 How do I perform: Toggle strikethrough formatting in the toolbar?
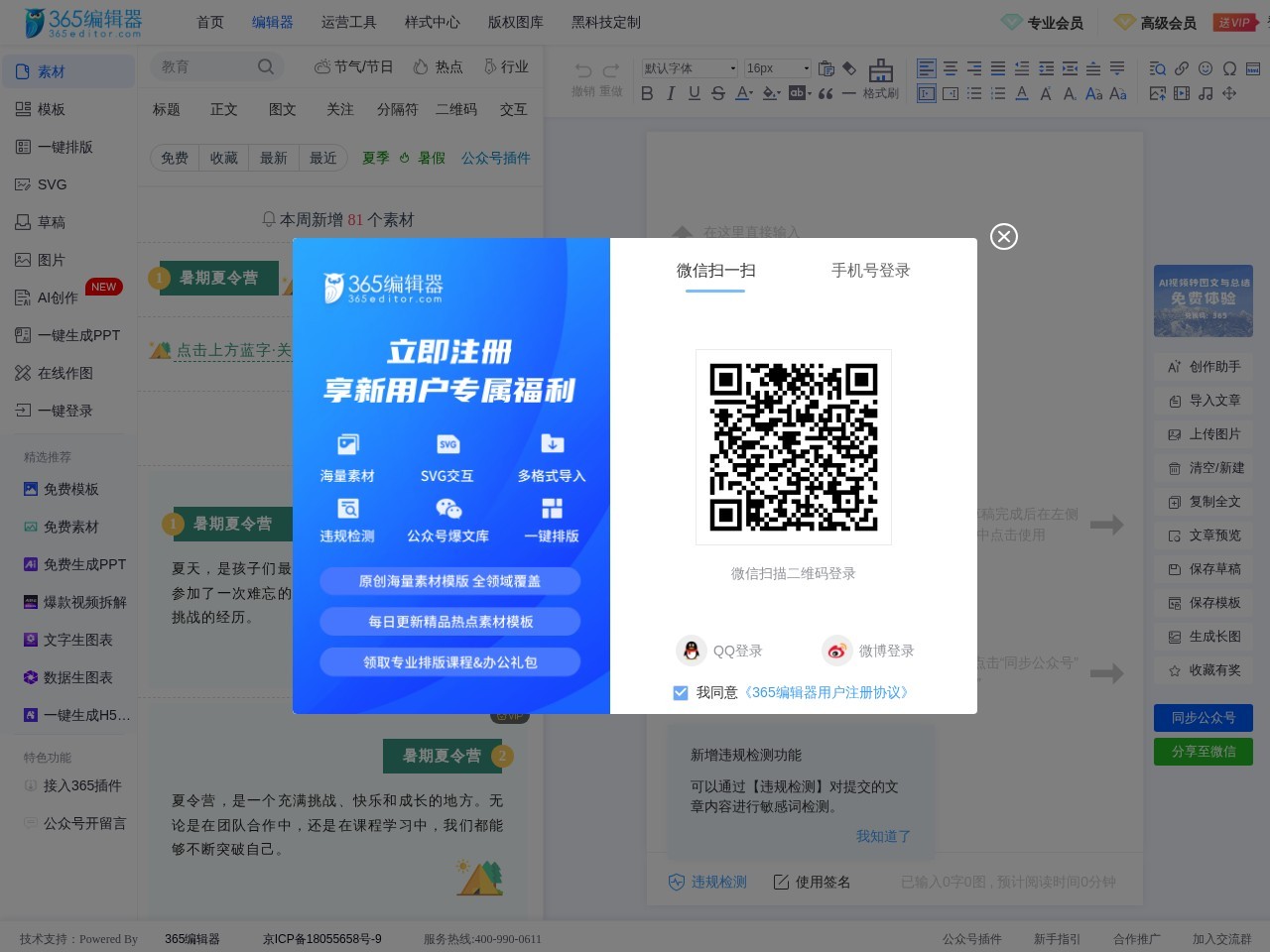point(718,93)
